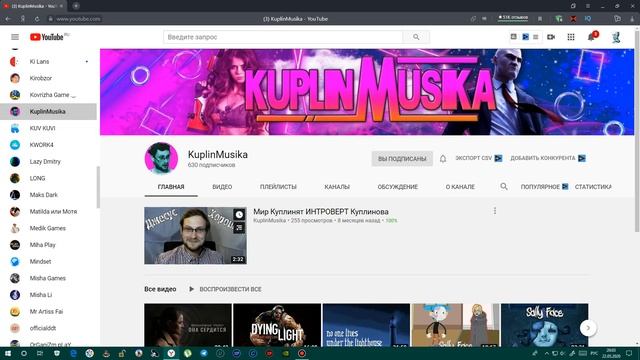Viewport: 640px width, 360px height.
Task: Open Mr Artiss Fai subscription in sidebar
Action: 48,311
